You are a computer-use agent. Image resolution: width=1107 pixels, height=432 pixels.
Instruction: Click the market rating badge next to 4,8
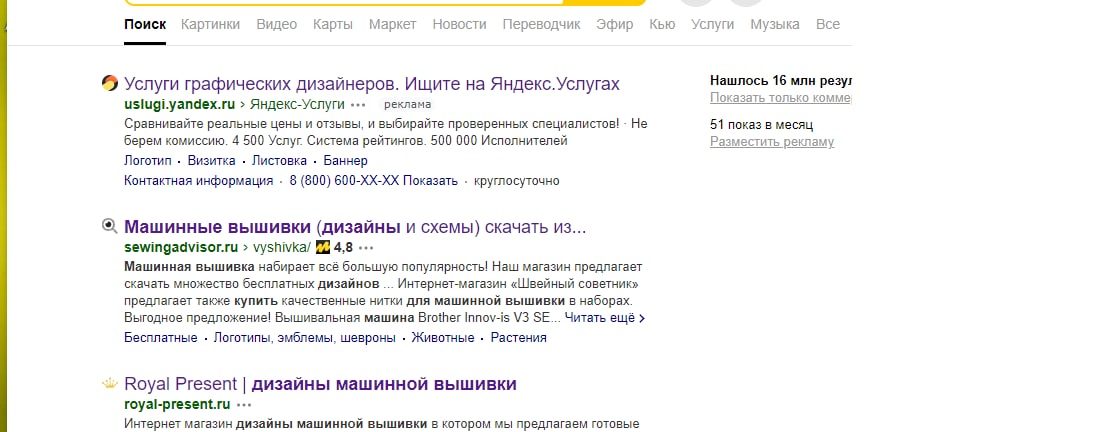[x=323, y=247]
